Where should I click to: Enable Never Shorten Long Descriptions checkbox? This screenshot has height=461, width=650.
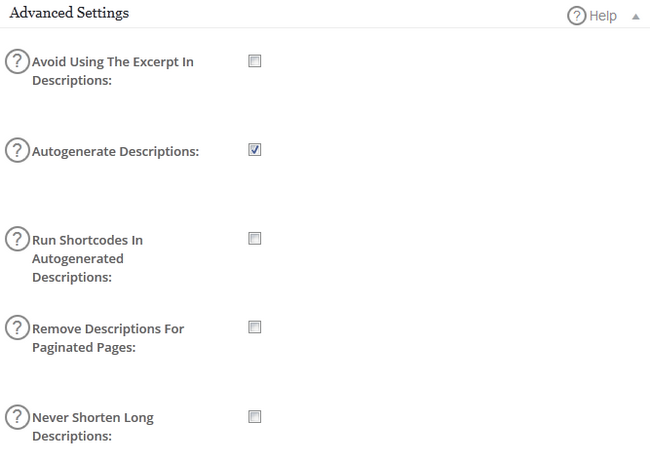pyautogui.click(x=254, y=416)
